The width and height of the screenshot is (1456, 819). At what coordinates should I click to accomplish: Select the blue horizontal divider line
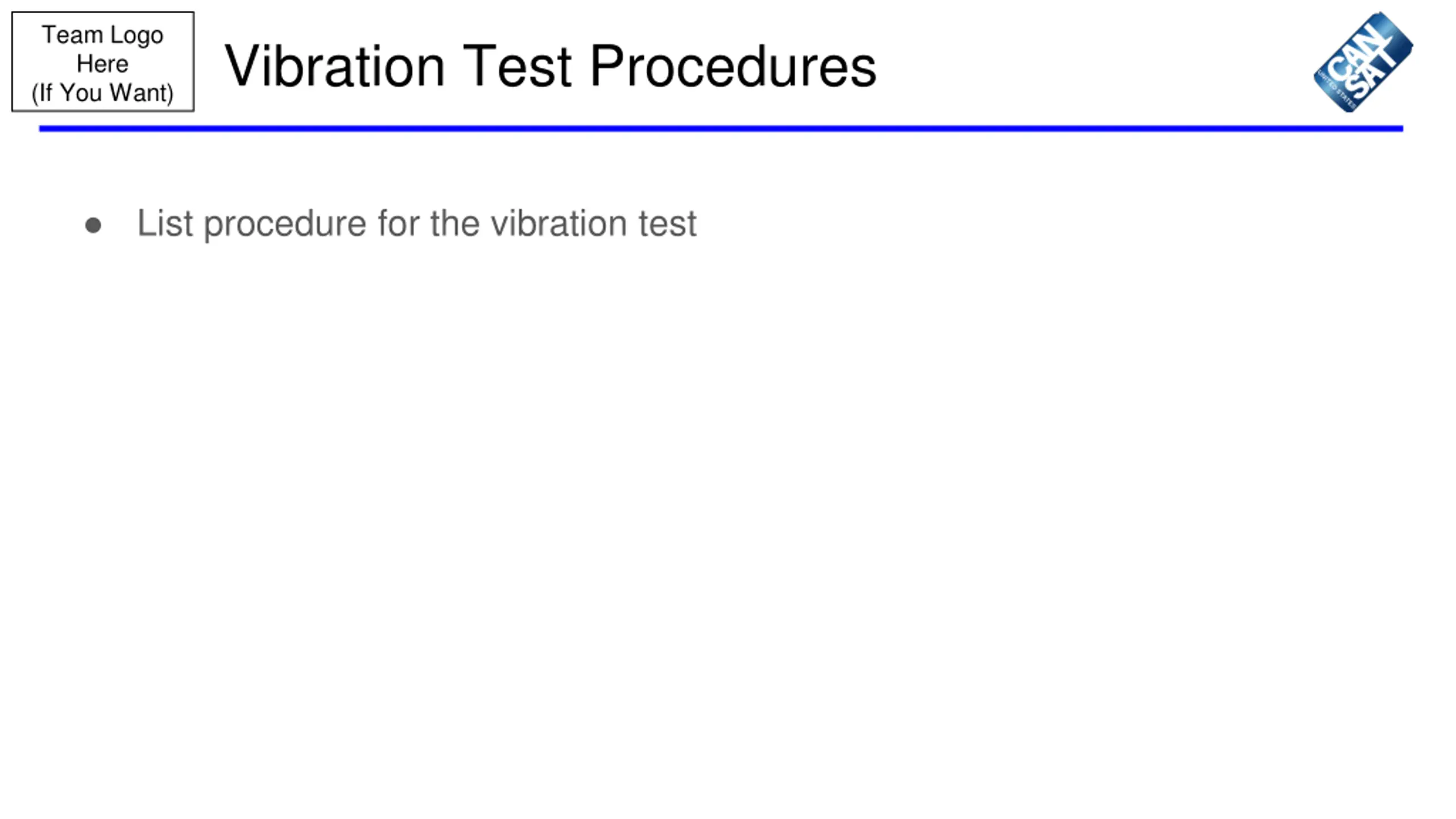pyautogui.click(x=721, y=129)
